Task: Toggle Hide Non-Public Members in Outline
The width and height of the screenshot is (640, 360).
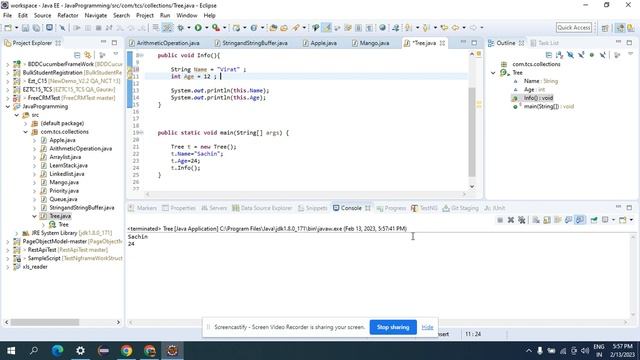Action: pos(592,55)
